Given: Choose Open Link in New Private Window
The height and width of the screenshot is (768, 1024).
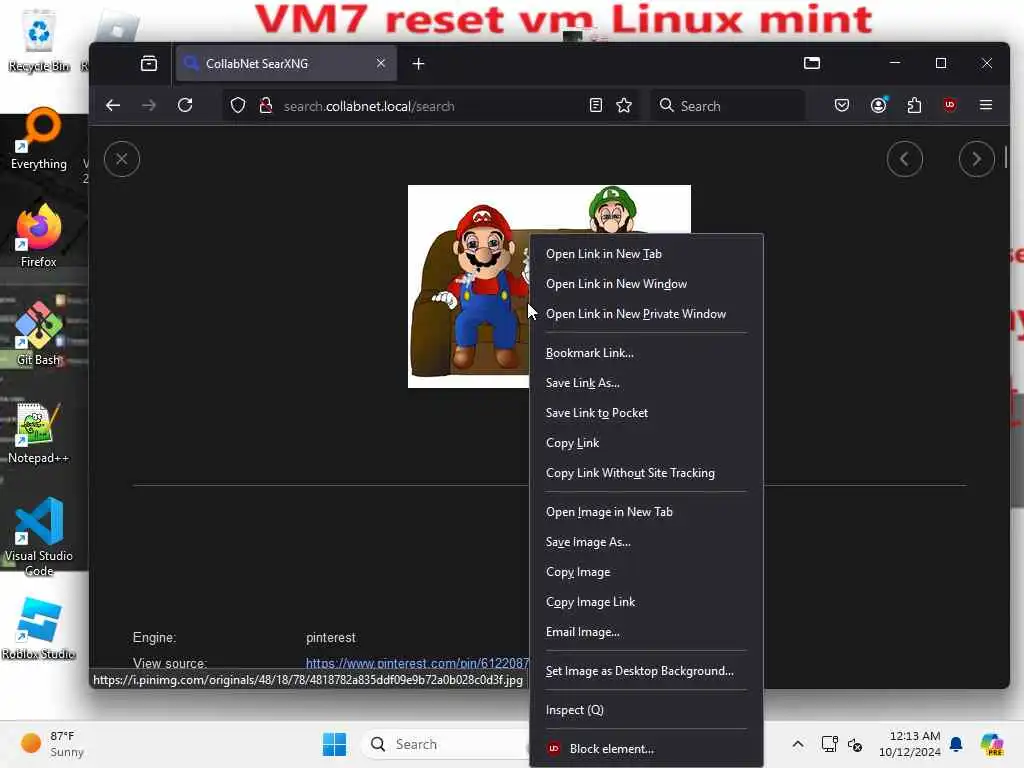Looking at the screenshot, I should point(646,314).
